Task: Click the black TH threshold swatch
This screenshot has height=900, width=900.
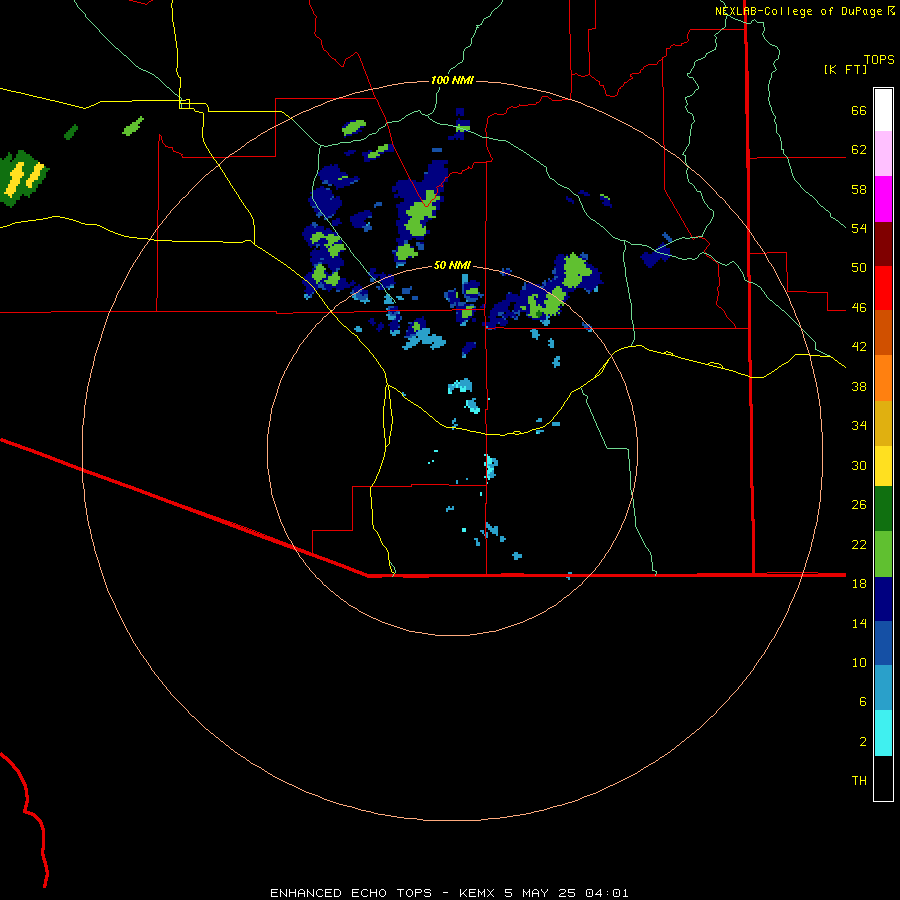Action: click(883, 778)
